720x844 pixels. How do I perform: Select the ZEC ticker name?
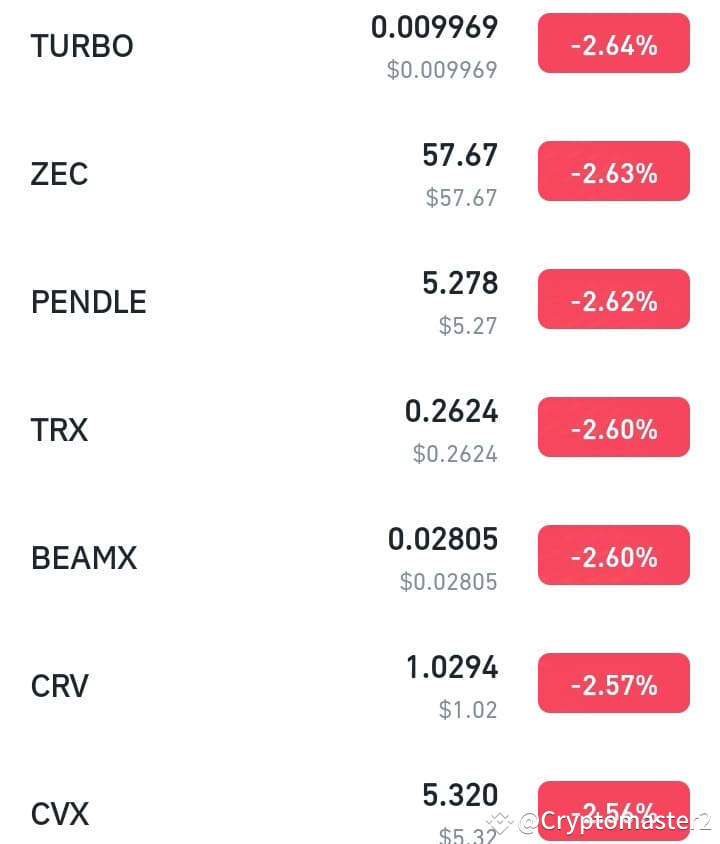(59, 174)
